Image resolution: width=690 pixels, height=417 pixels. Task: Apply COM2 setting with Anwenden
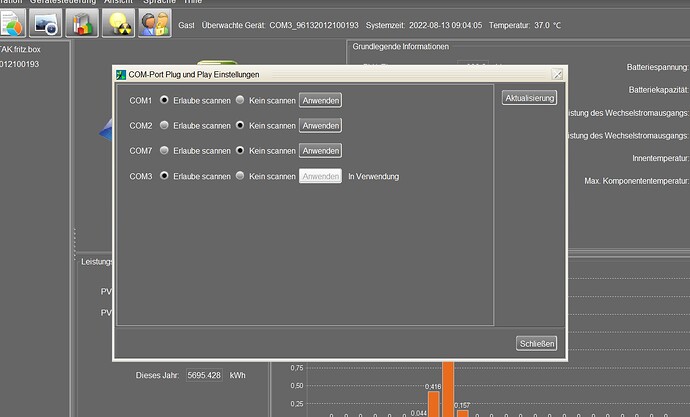click(x=320, y=125)
